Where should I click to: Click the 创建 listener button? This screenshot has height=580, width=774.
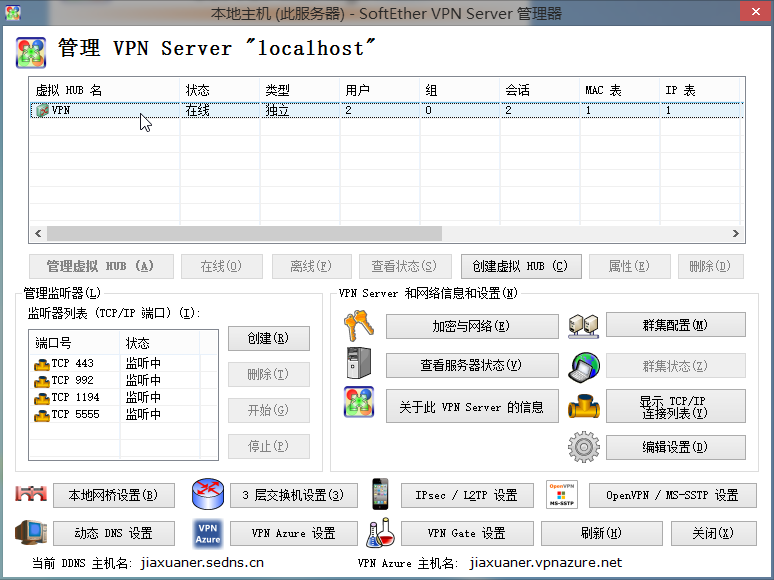[268, 339]
